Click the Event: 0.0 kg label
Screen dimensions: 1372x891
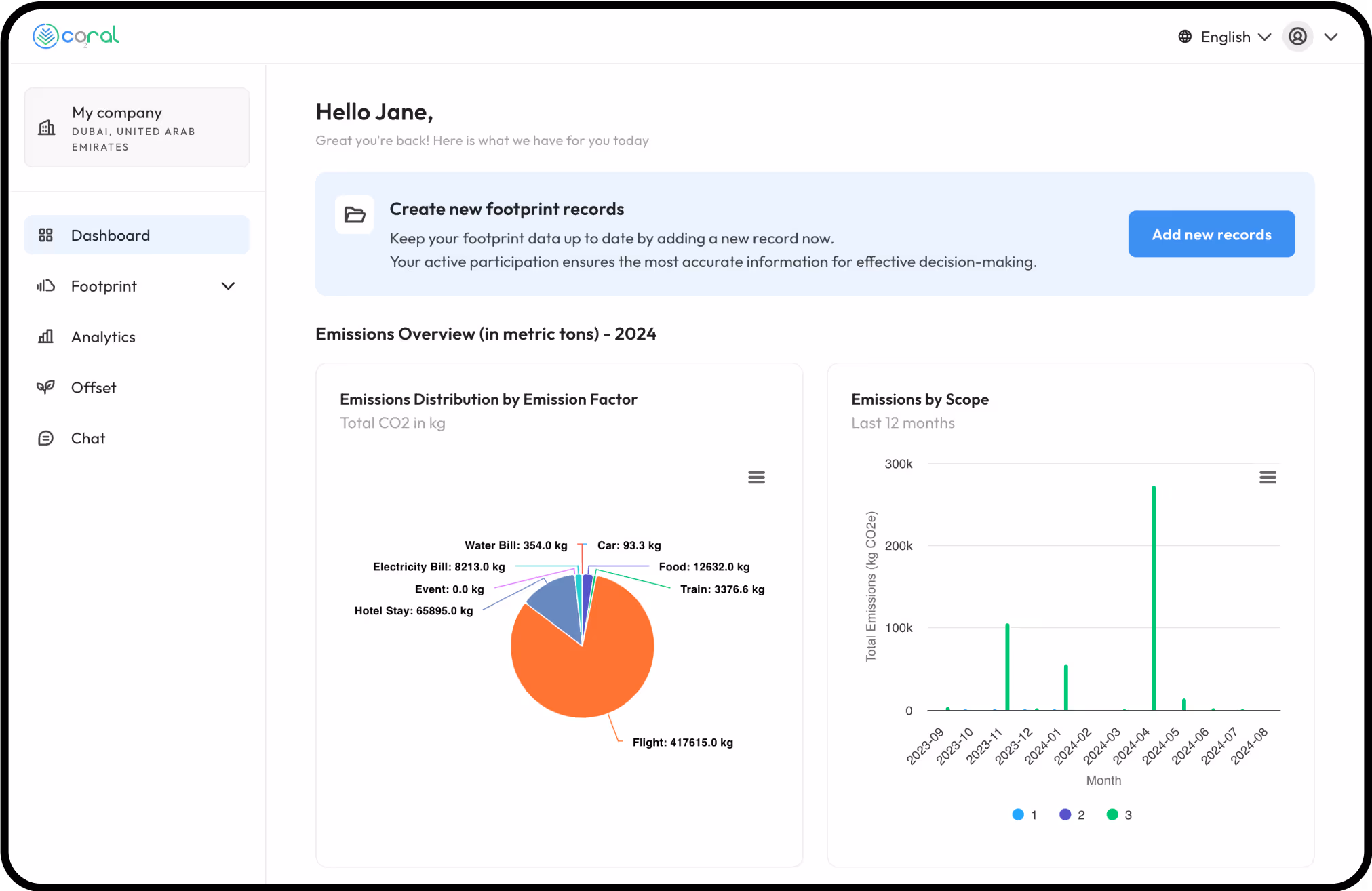point(450,589)
